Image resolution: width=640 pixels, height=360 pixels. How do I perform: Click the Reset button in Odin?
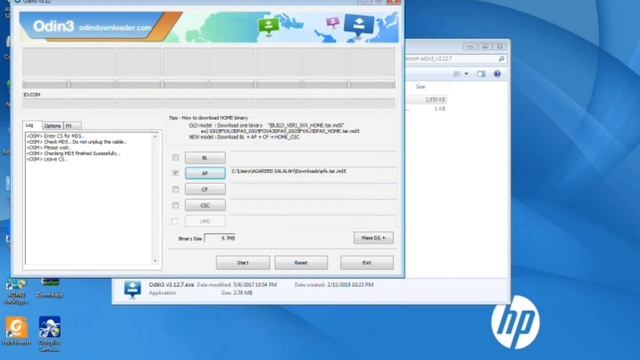[301, 262]
